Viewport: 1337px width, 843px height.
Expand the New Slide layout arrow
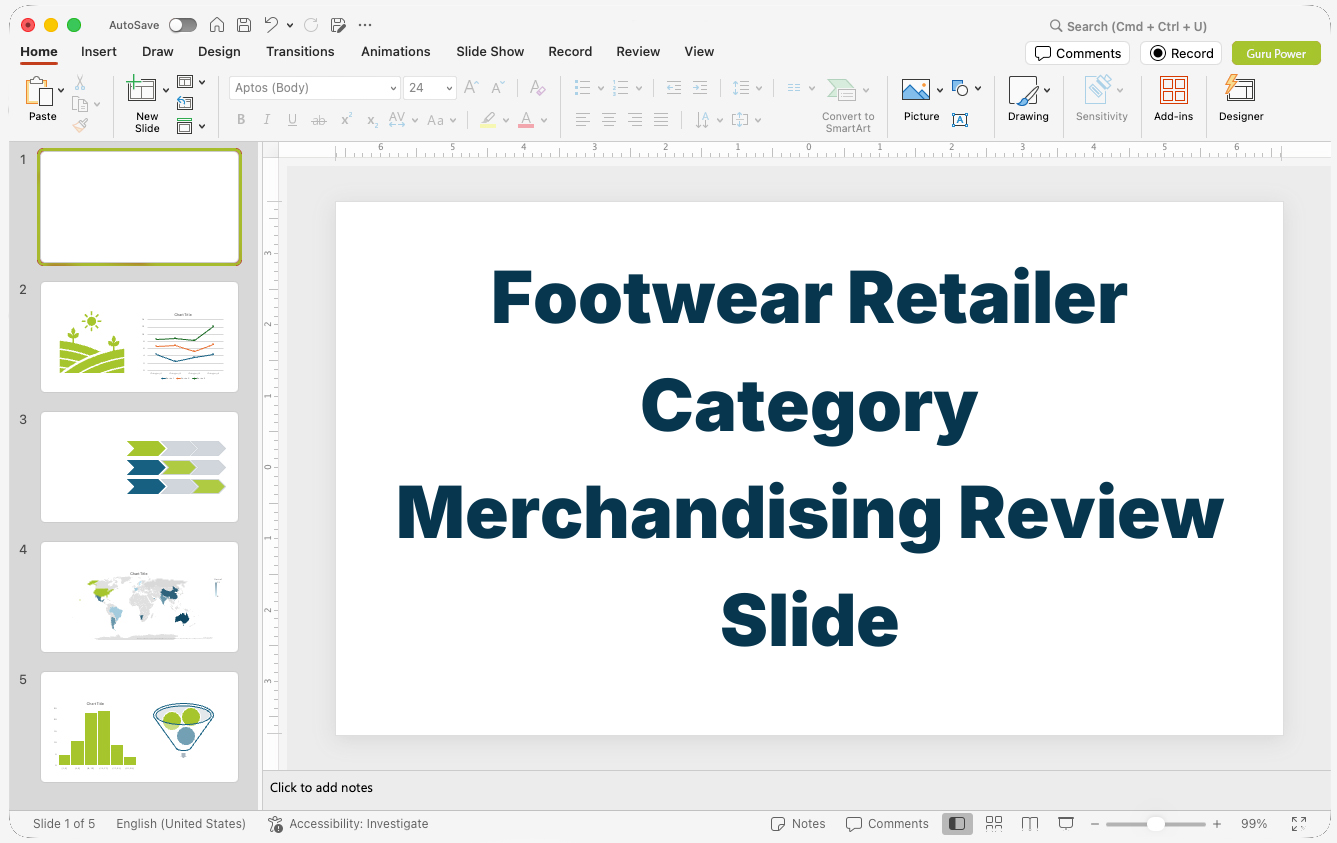165,91
